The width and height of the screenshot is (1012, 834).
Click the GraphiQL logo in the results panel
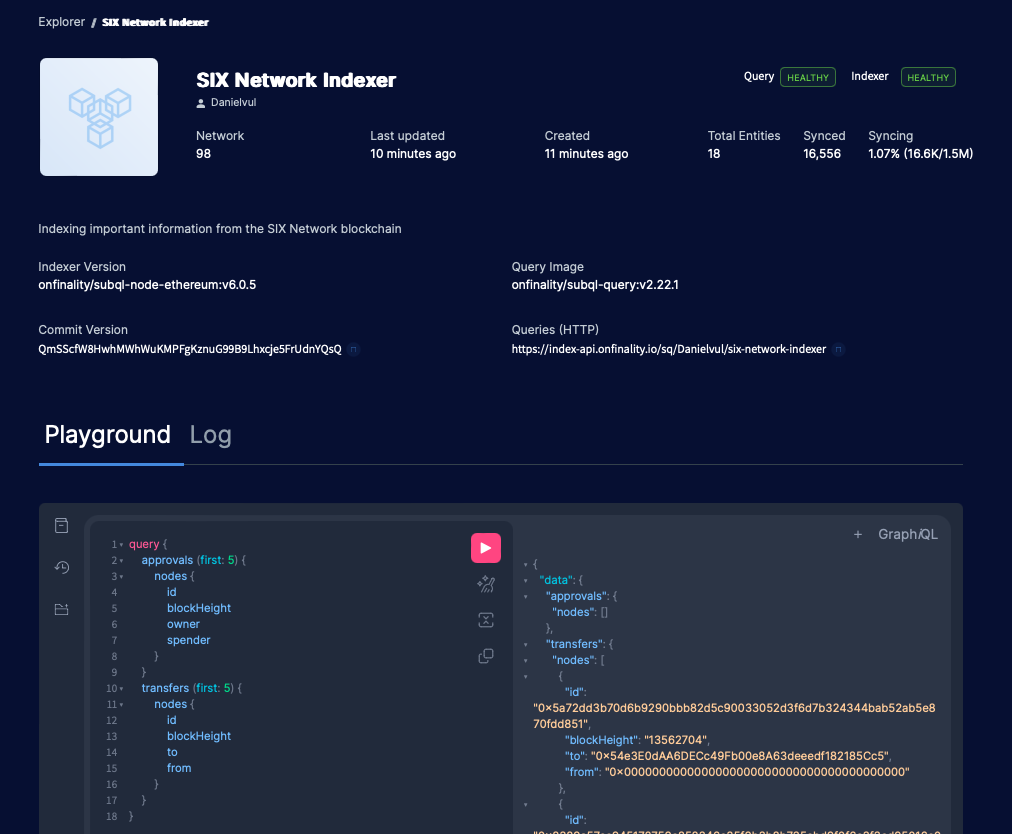[908, 534]
